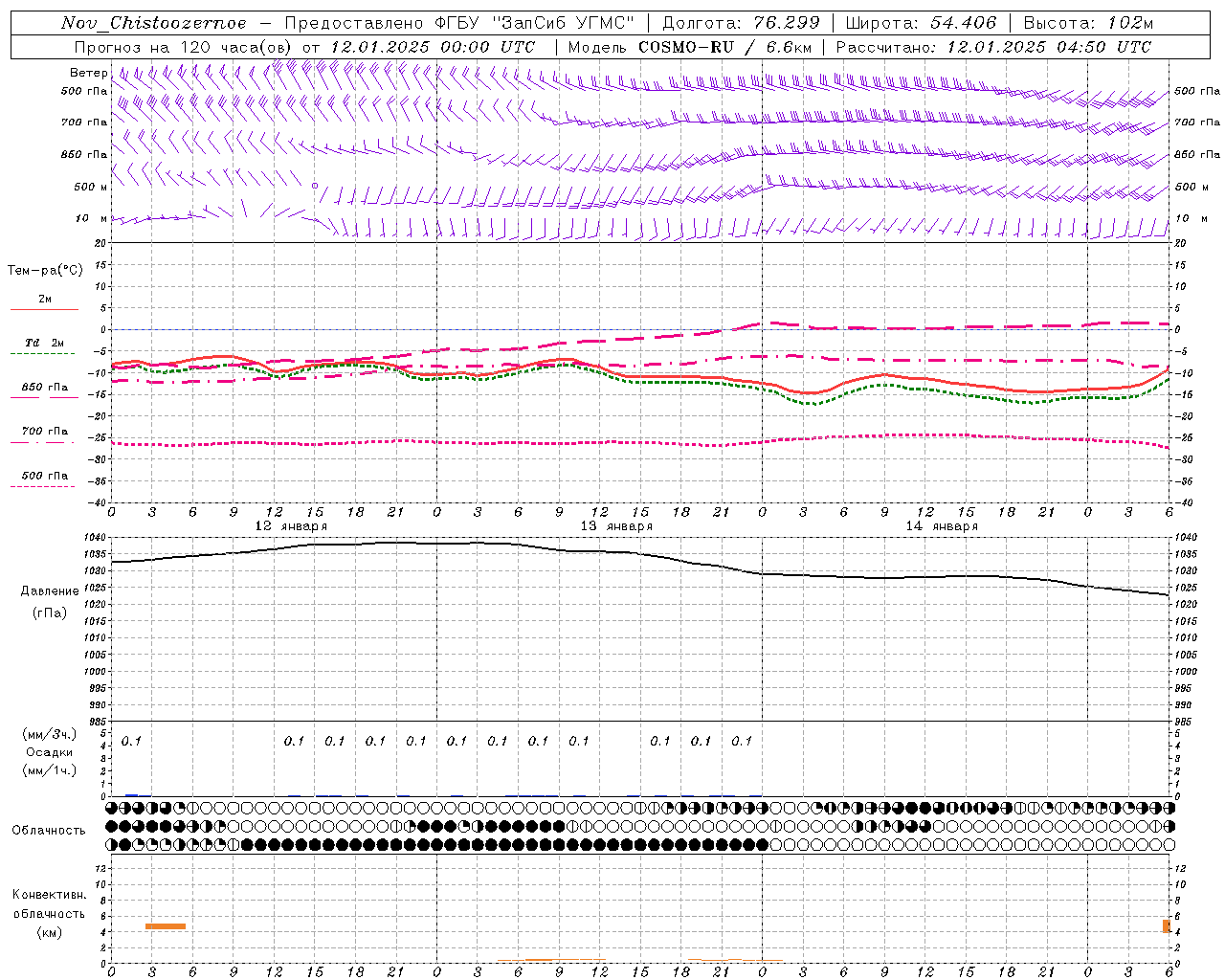
Task: Click the '12 января' date label
Action: pos(291,525)
